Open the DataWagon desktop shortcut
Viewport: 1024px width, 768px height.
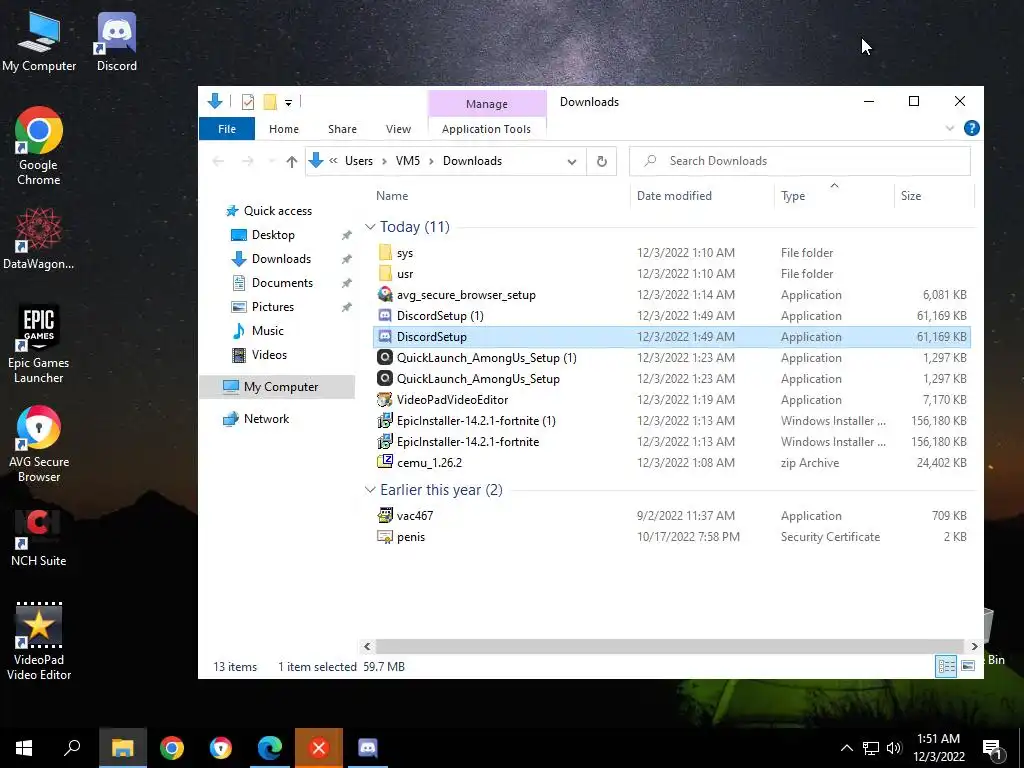[x=39, y=239]
